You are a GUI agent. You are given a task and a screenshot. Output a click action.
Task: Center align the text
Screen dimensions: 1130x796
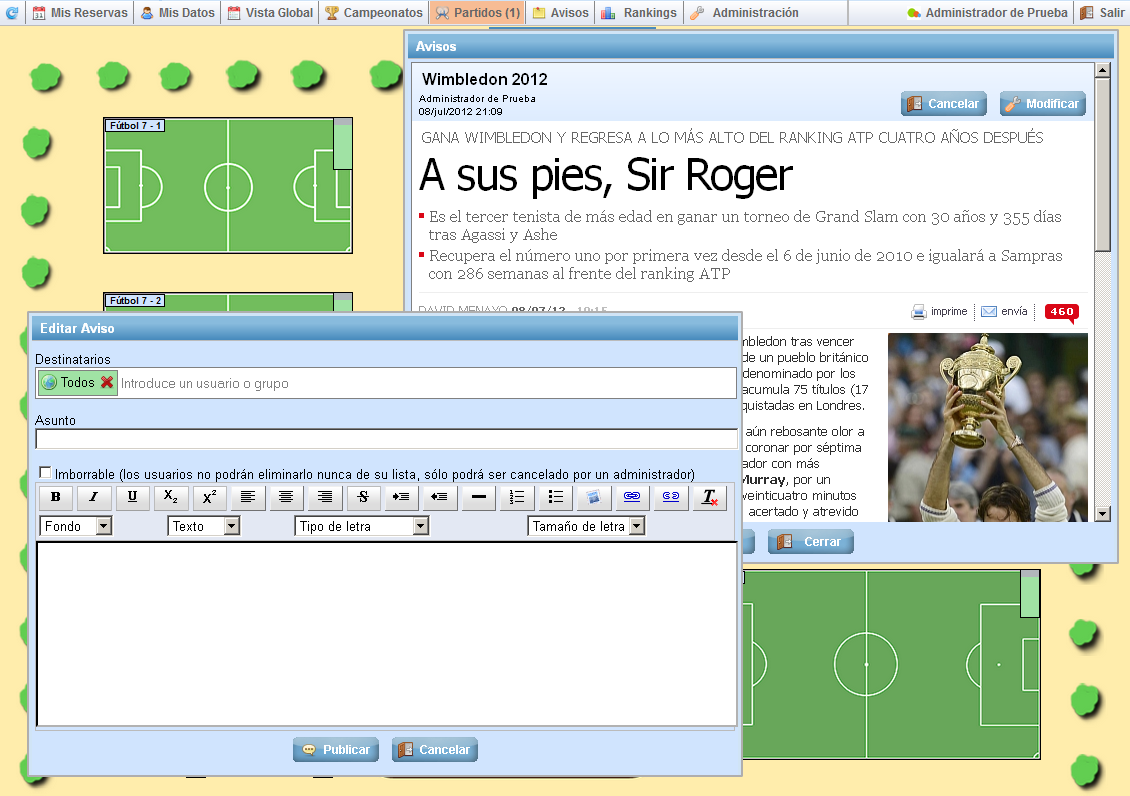point(286,497)
